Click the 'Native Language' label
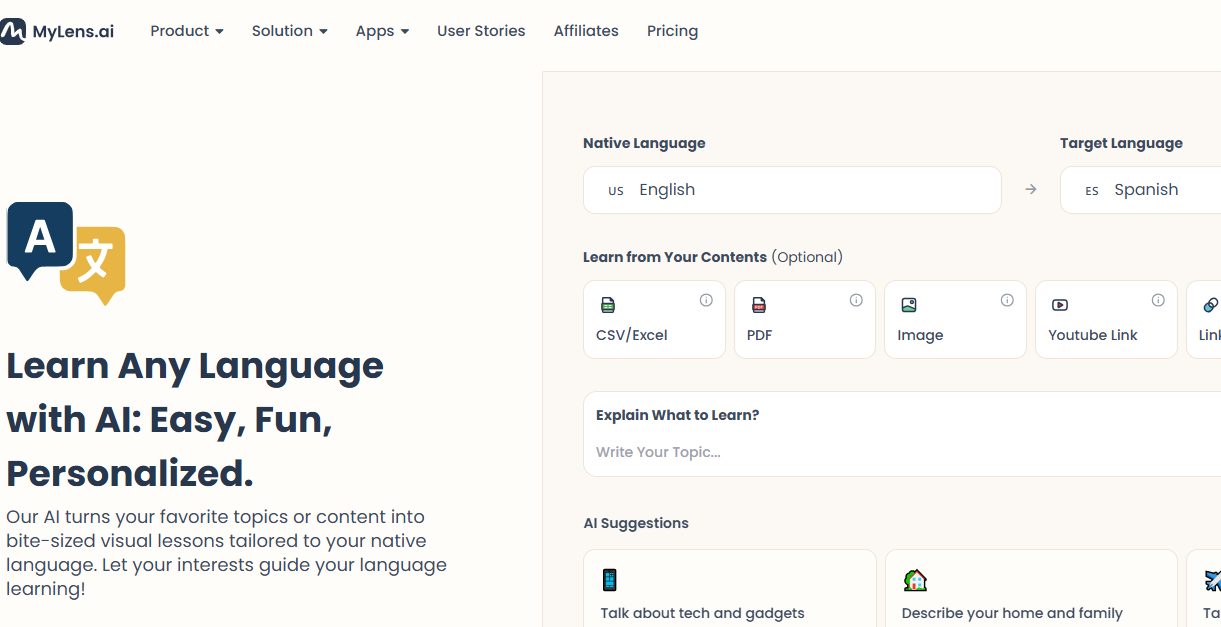1221x627 pixels. coord(644,143)
